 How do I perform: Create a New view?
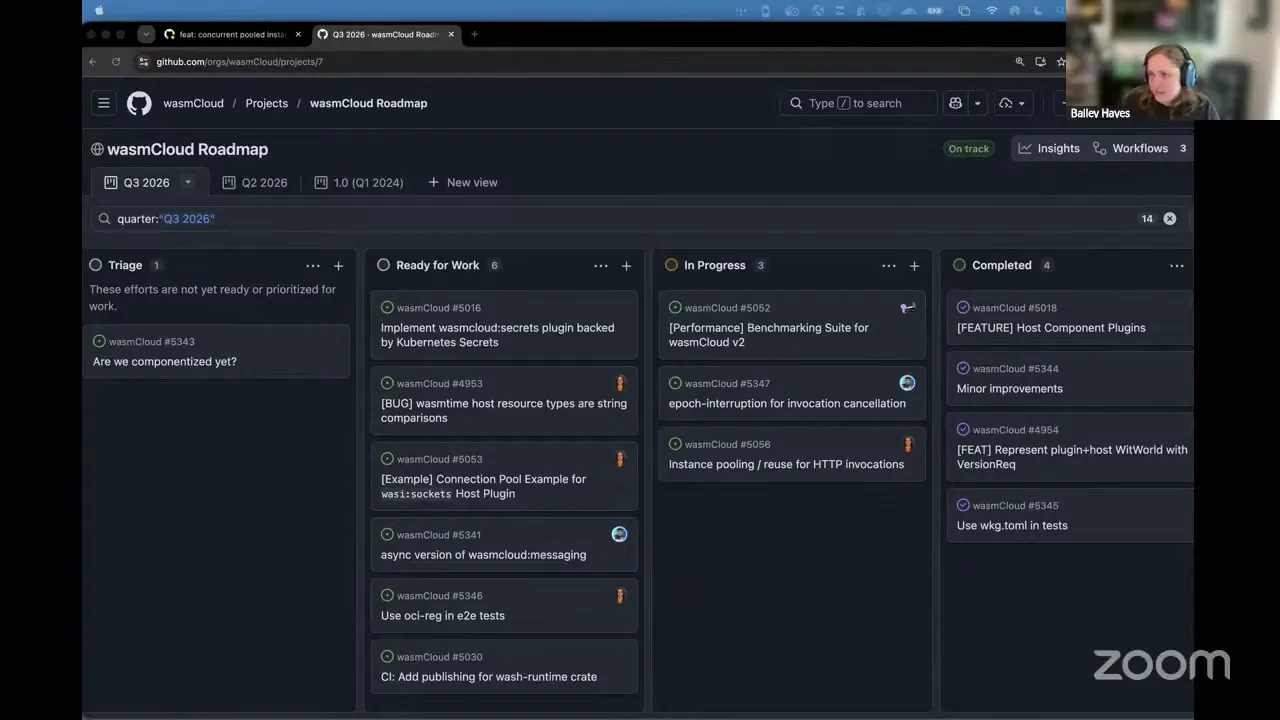463,182
